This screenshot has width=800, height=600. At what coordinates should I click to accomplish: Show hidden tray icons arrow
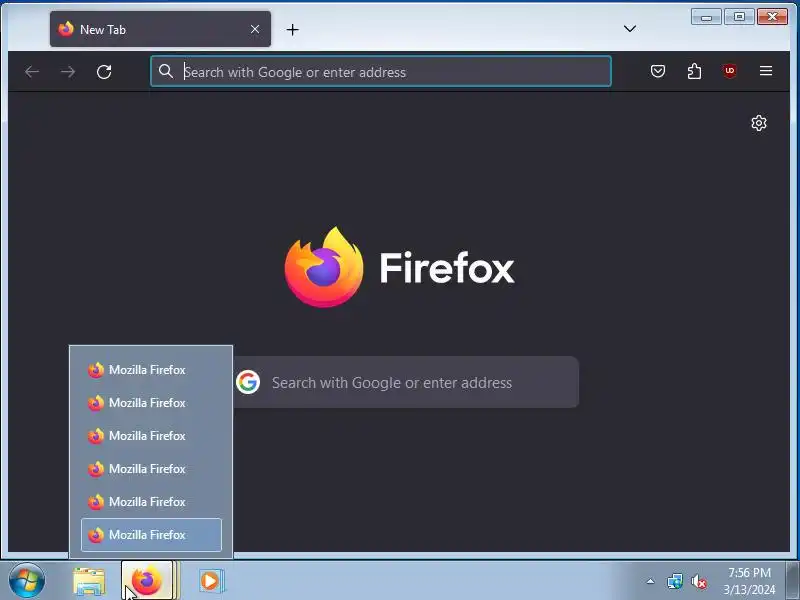(651, 581)
